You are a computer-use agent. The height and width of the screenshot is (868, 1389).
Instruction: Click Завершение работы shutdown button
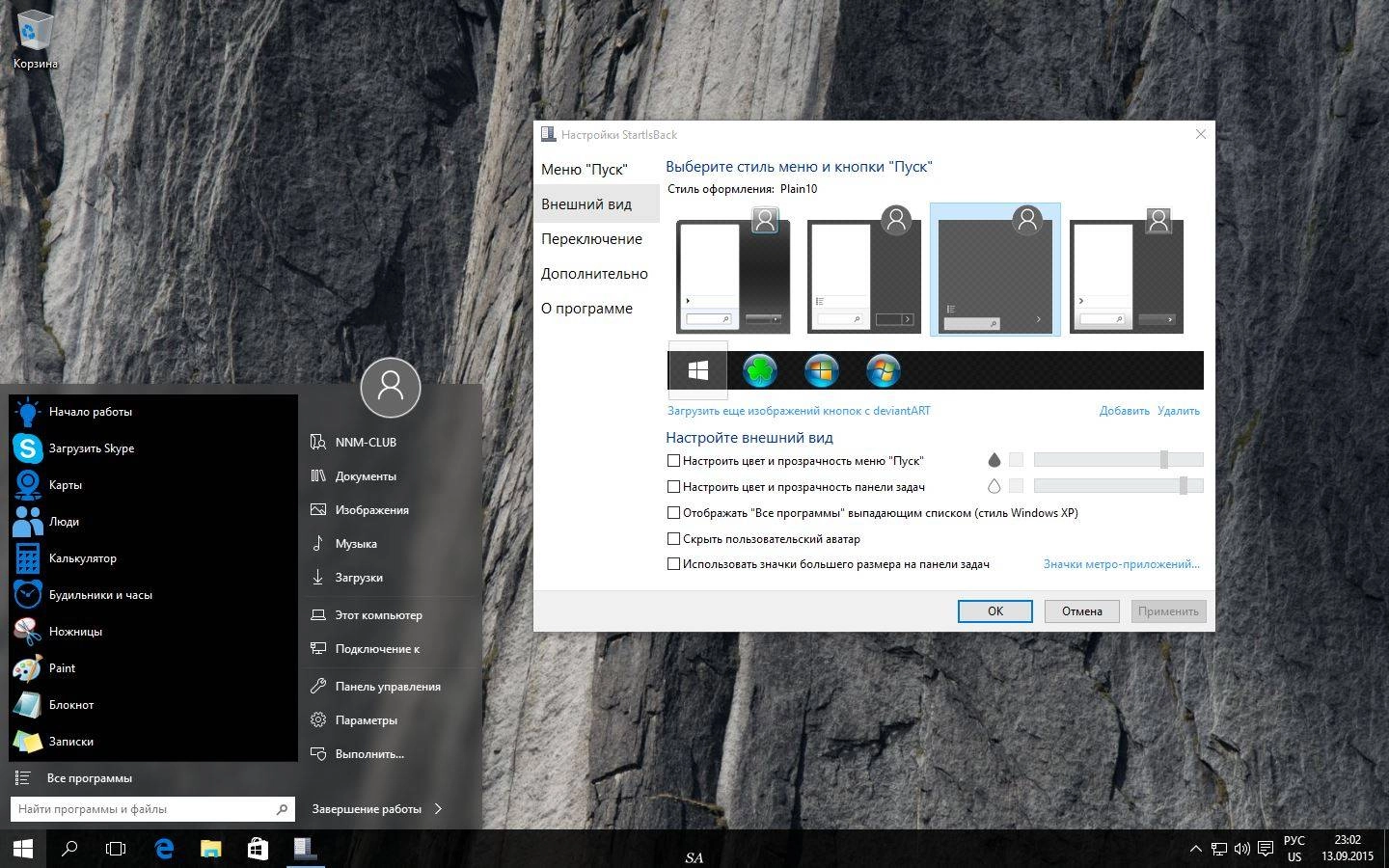(367, 809)
